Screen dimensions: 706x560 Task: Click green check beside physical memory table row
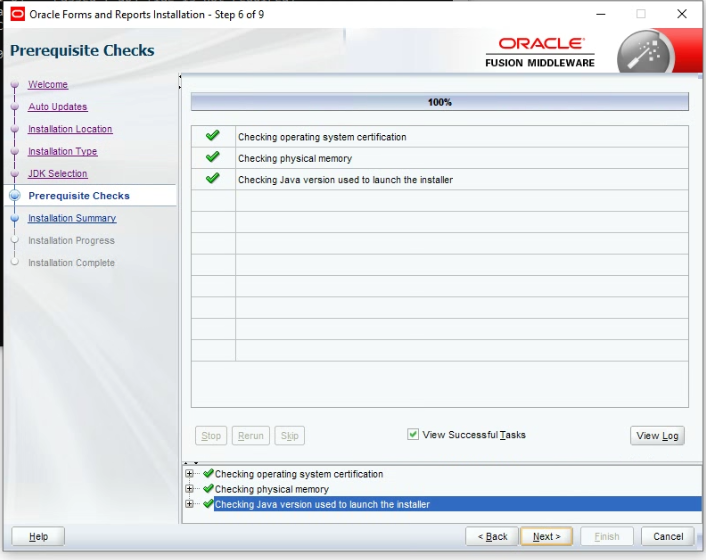(213, 157)
